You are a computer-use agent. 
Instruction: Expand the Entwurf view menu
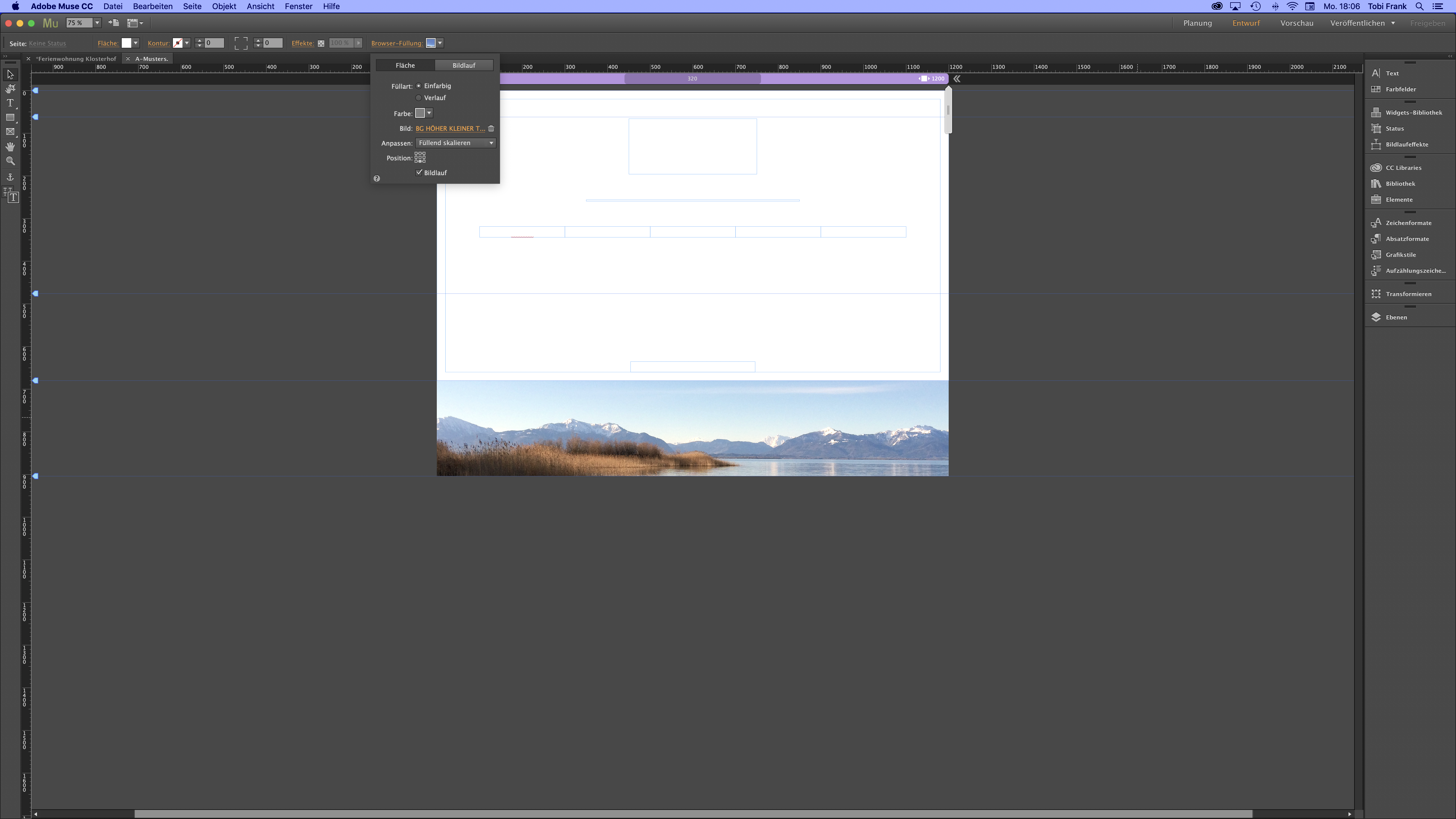click(x=1246, y=23)
